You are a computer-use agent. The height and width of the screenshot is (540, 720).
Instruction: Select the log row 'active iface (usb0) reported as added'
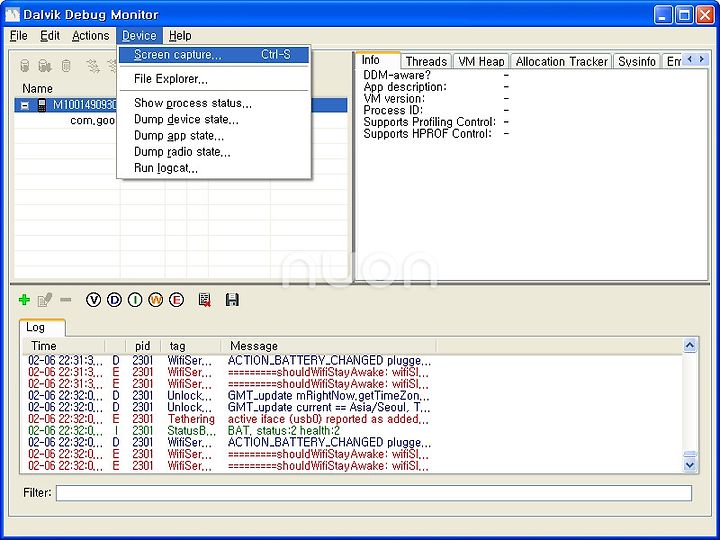click(353, 419)
